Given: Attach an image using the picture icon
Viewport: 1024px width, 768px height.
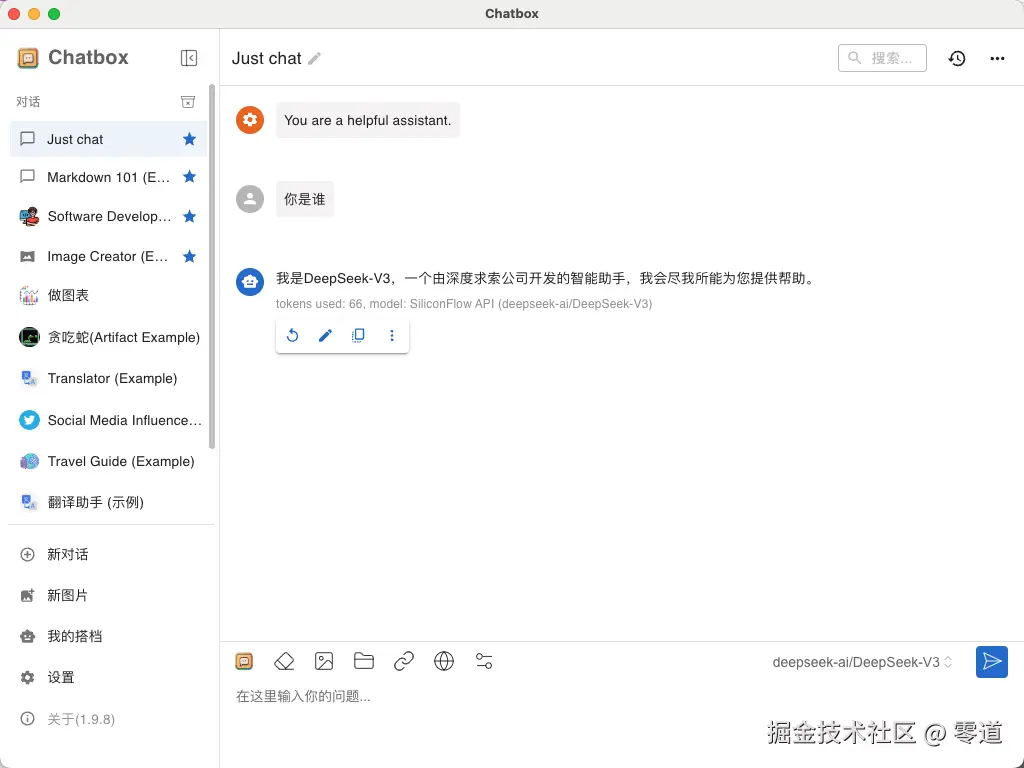Looking at the screenshot, I should pyautogui.click(x=324, y=662).
